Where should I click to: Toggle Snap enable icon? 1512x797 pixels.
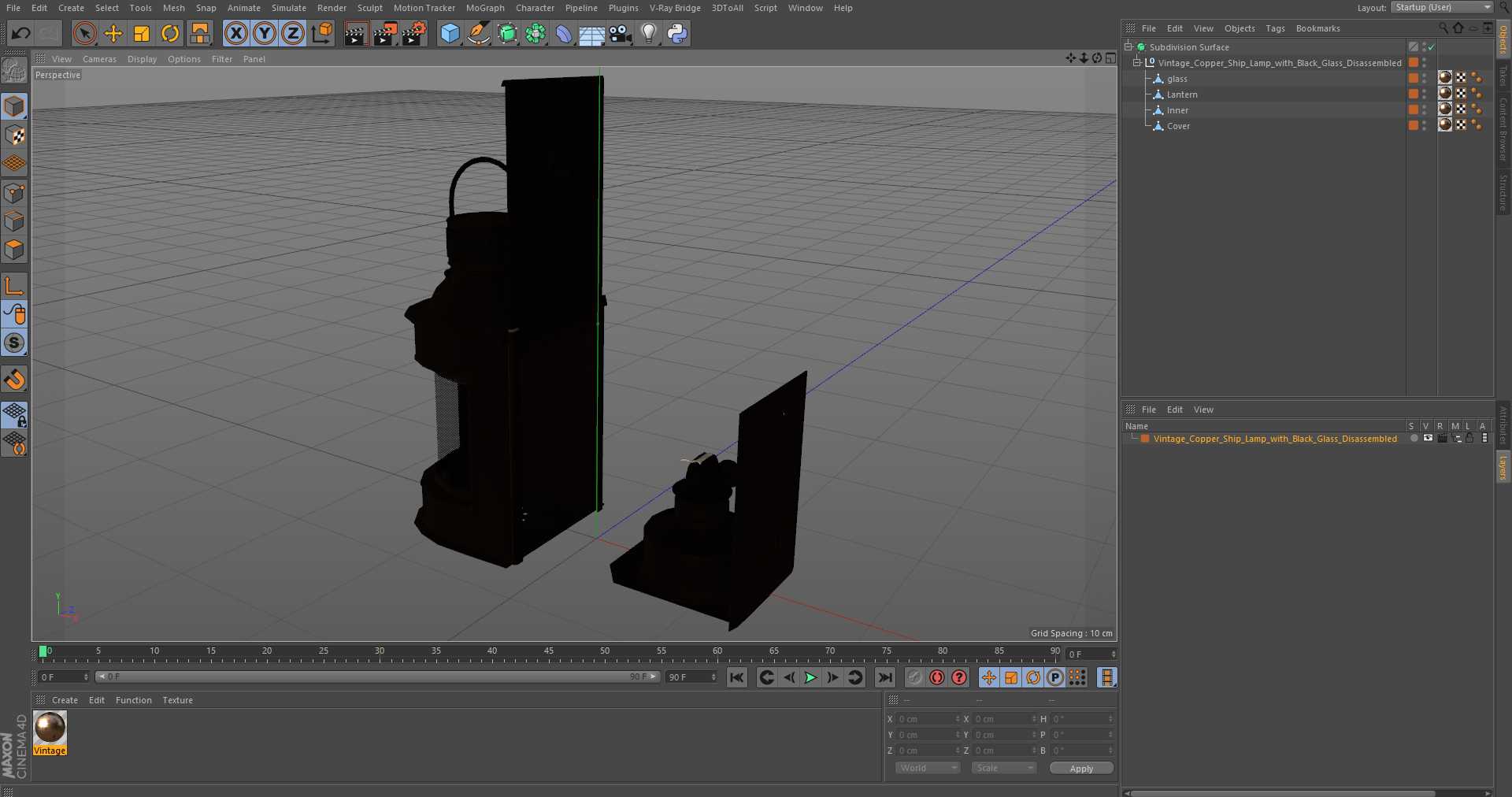click(14, 380)
